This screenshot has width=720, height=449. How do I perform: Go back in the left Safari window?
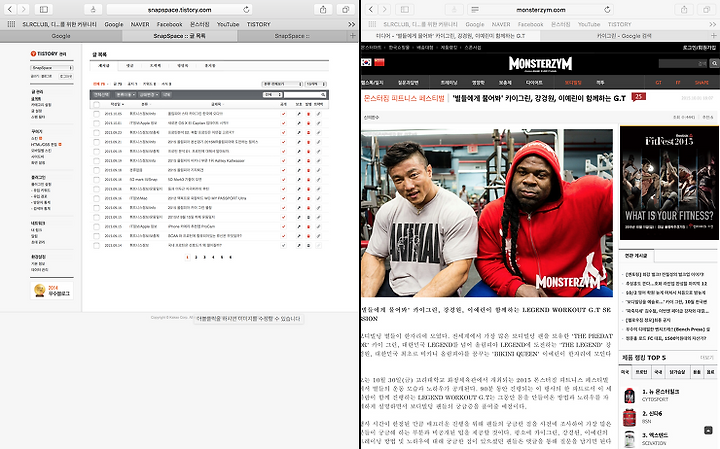[10, 9]
